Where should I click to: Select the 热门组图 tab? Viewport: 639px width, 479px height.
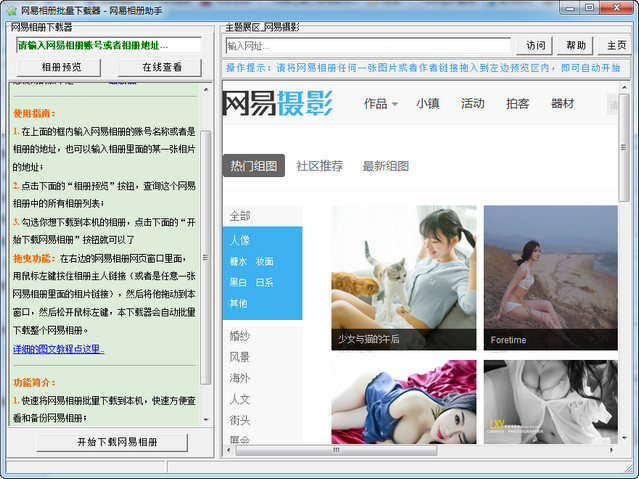(x=254, y=166)
